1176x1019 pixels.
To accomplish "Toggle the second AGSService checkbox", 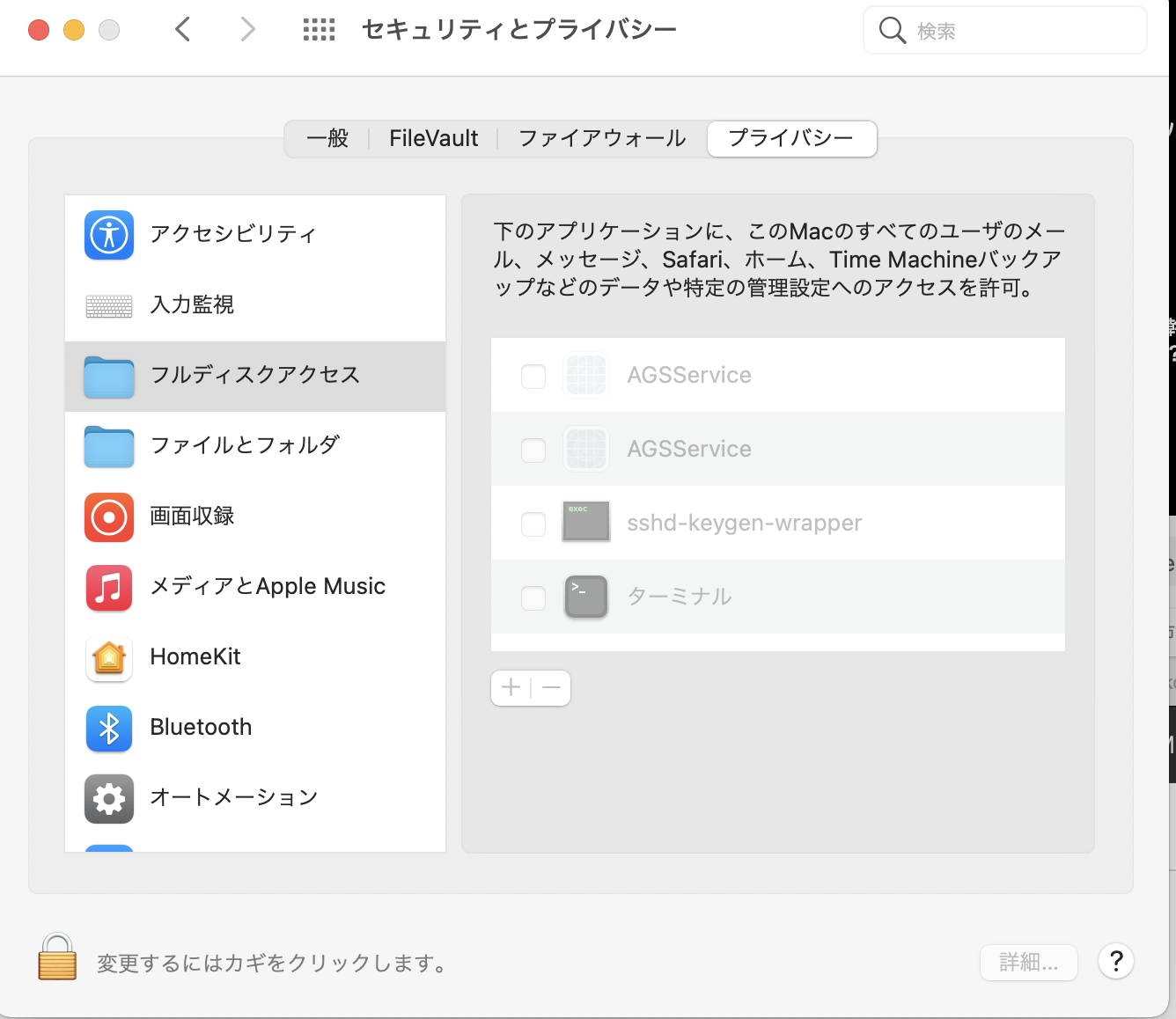I will pyautogui.click(x=533, y=451).
